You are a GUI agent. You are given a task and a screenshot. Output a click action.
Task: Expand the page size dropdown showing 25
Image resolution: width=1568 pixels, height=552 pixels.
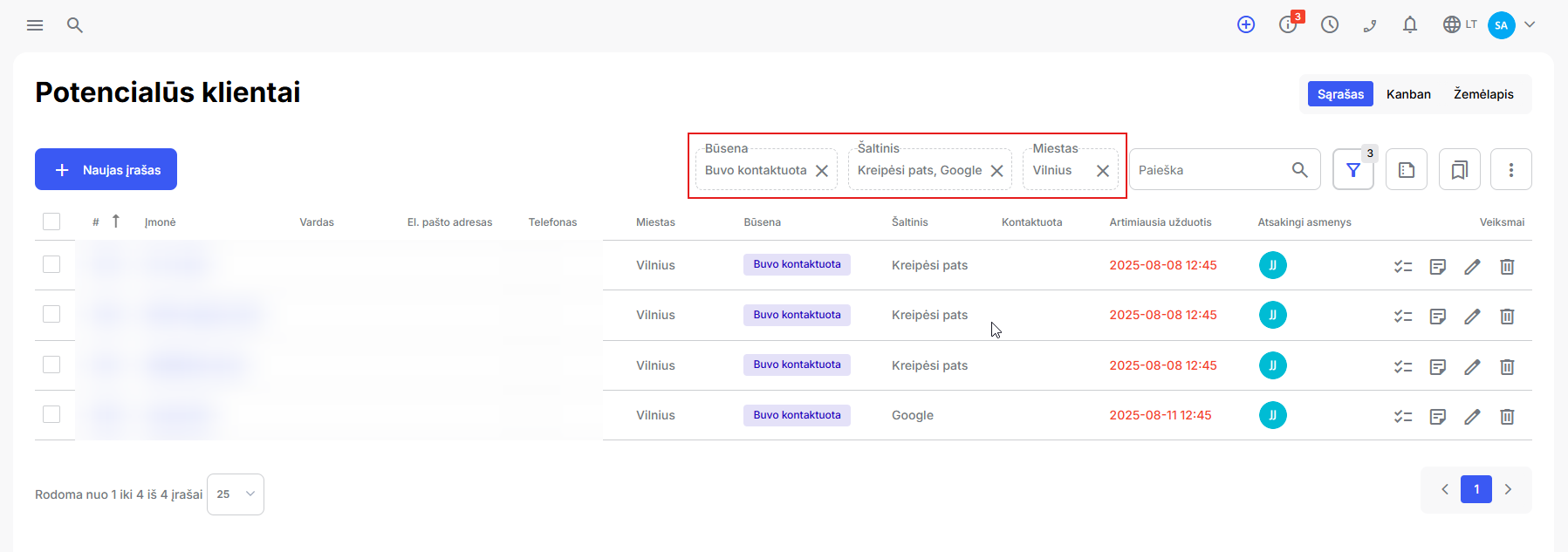coord(236,494)
